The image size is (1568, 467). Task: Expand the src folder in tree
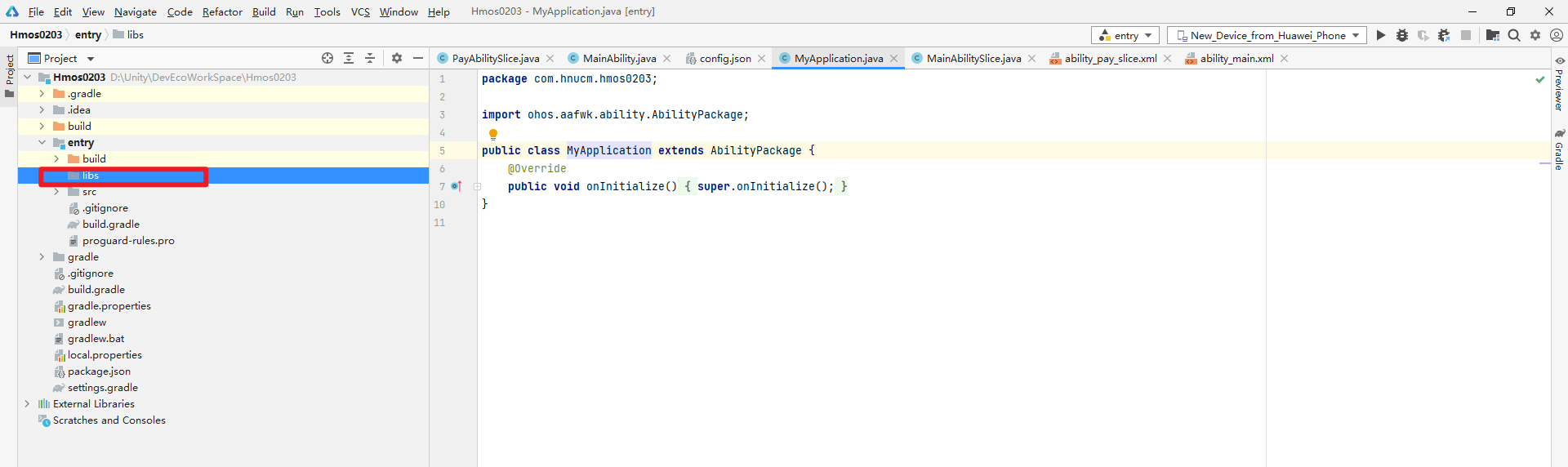(x=56, y=192)
